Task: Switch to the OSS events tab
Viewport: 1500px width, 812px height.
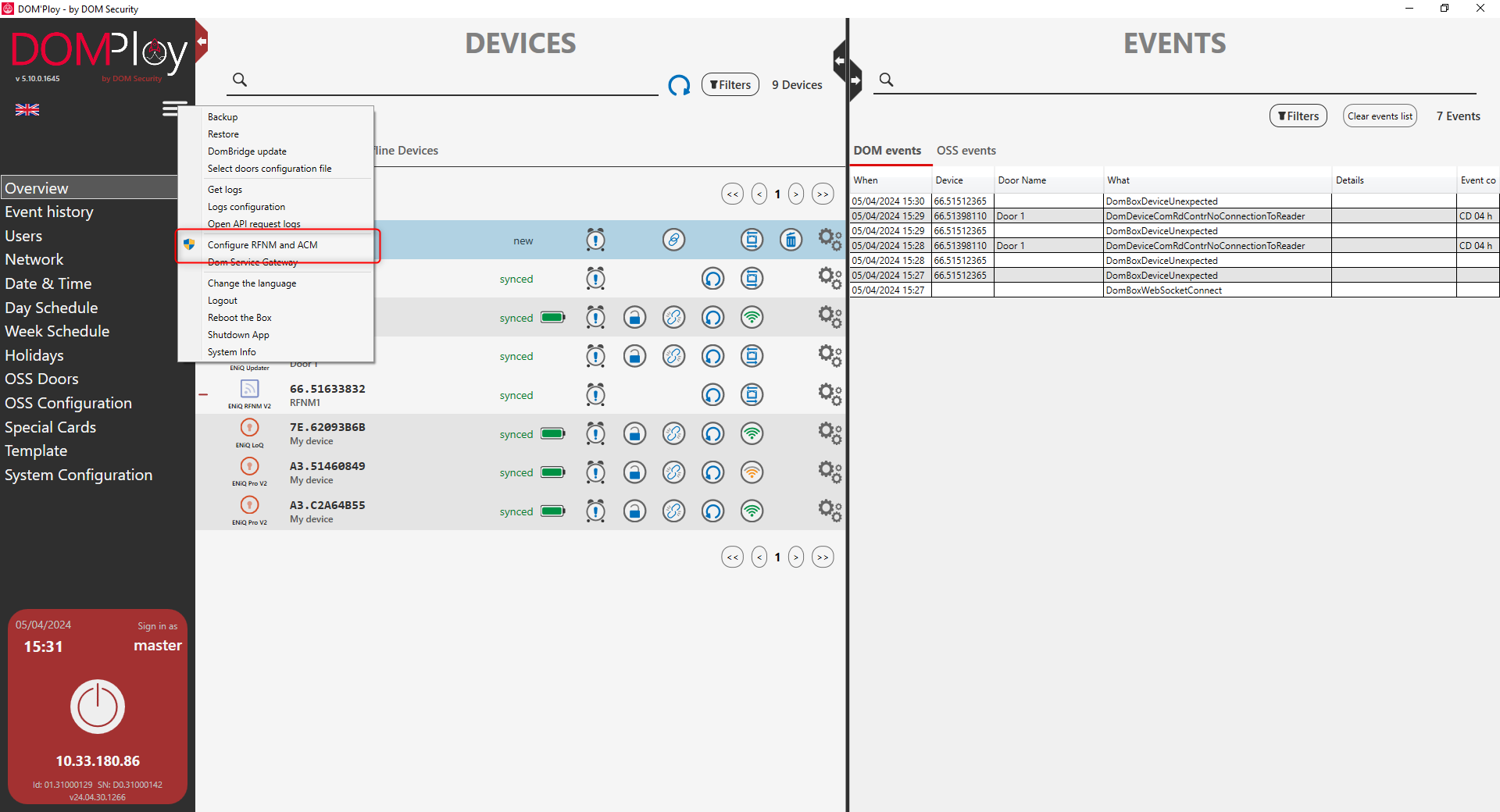Action: click(x=966, y=151)
